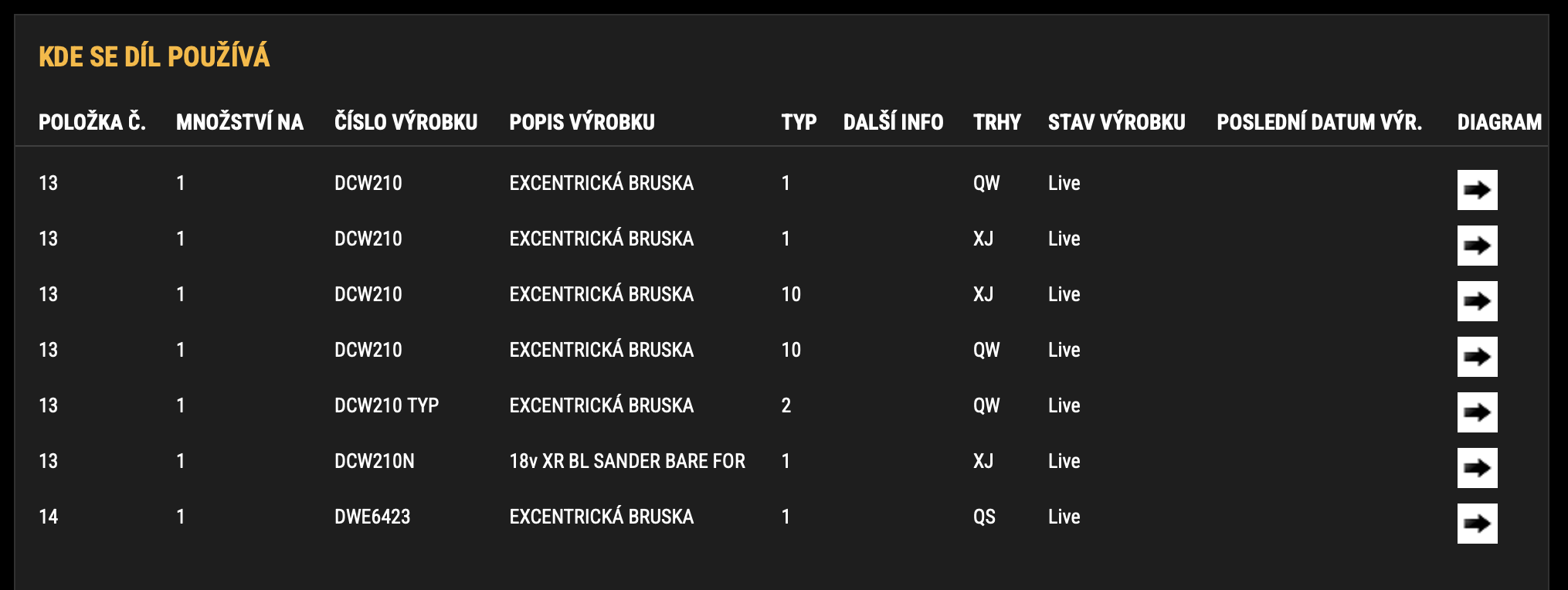Open diagram arrow for DCW210 type 1 XJ row
Image resolution: width=1568 pixels, height=590 pixels.
[x=1477, y=246]
